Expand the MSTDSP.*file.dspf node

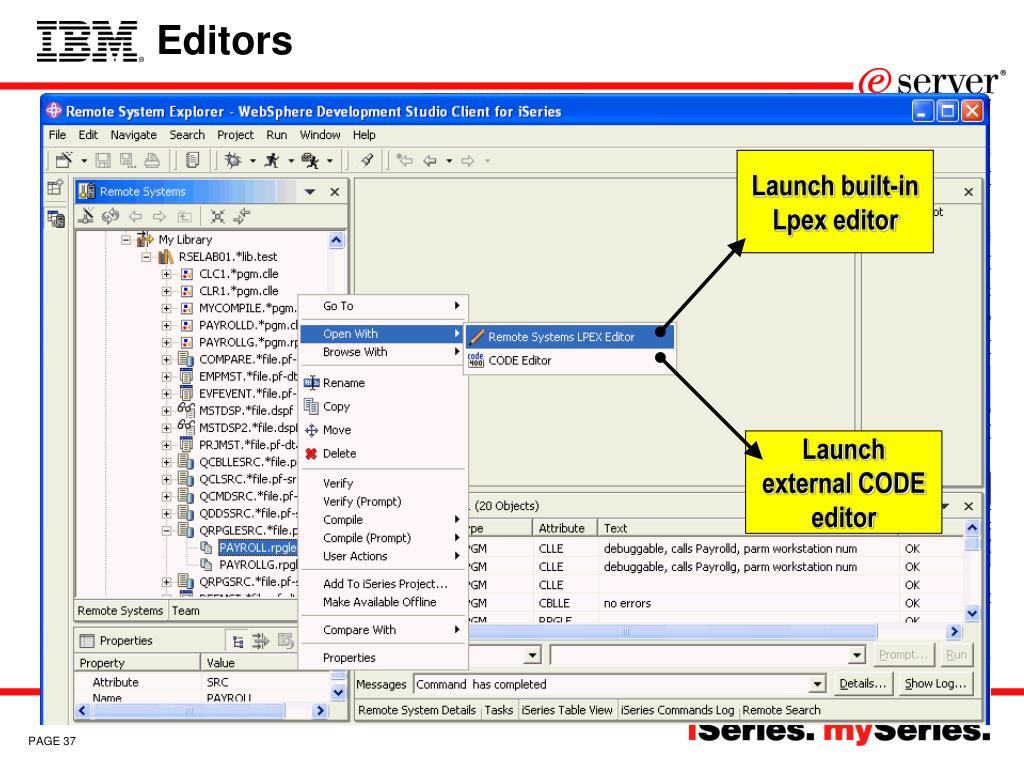167,411
